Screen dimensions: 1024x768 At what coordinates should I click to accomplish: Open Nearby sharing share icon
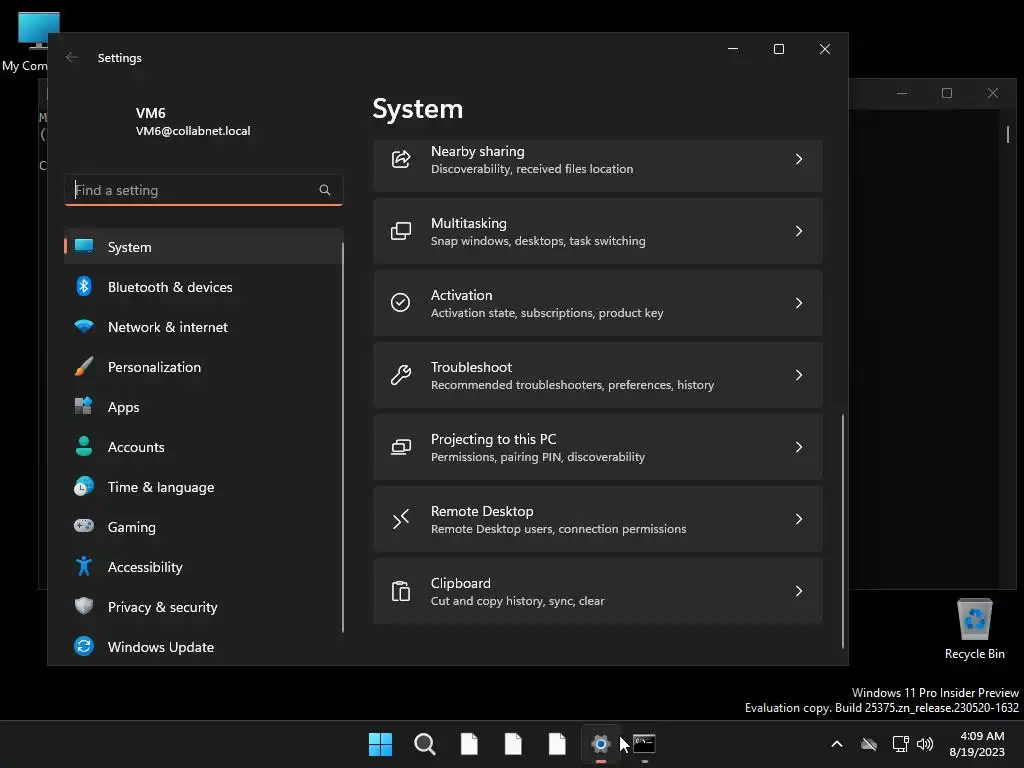tap(400, 159)
